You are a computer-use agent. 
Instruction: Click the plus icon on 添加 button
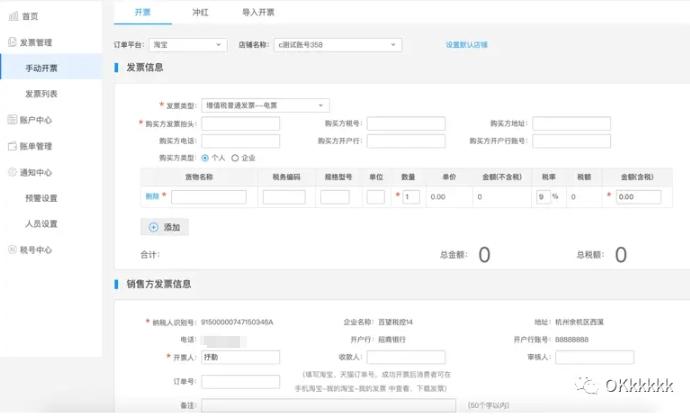154,227
